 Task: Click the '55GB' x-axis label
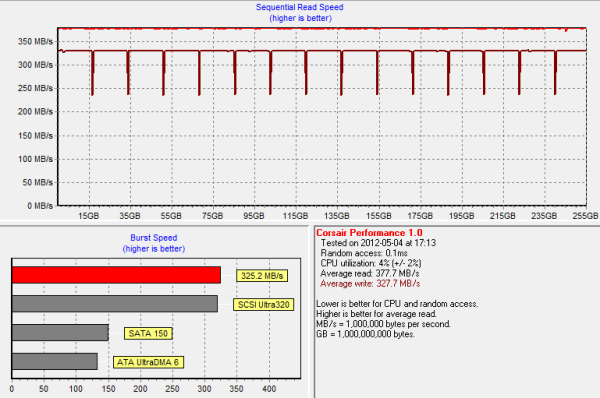171,216
